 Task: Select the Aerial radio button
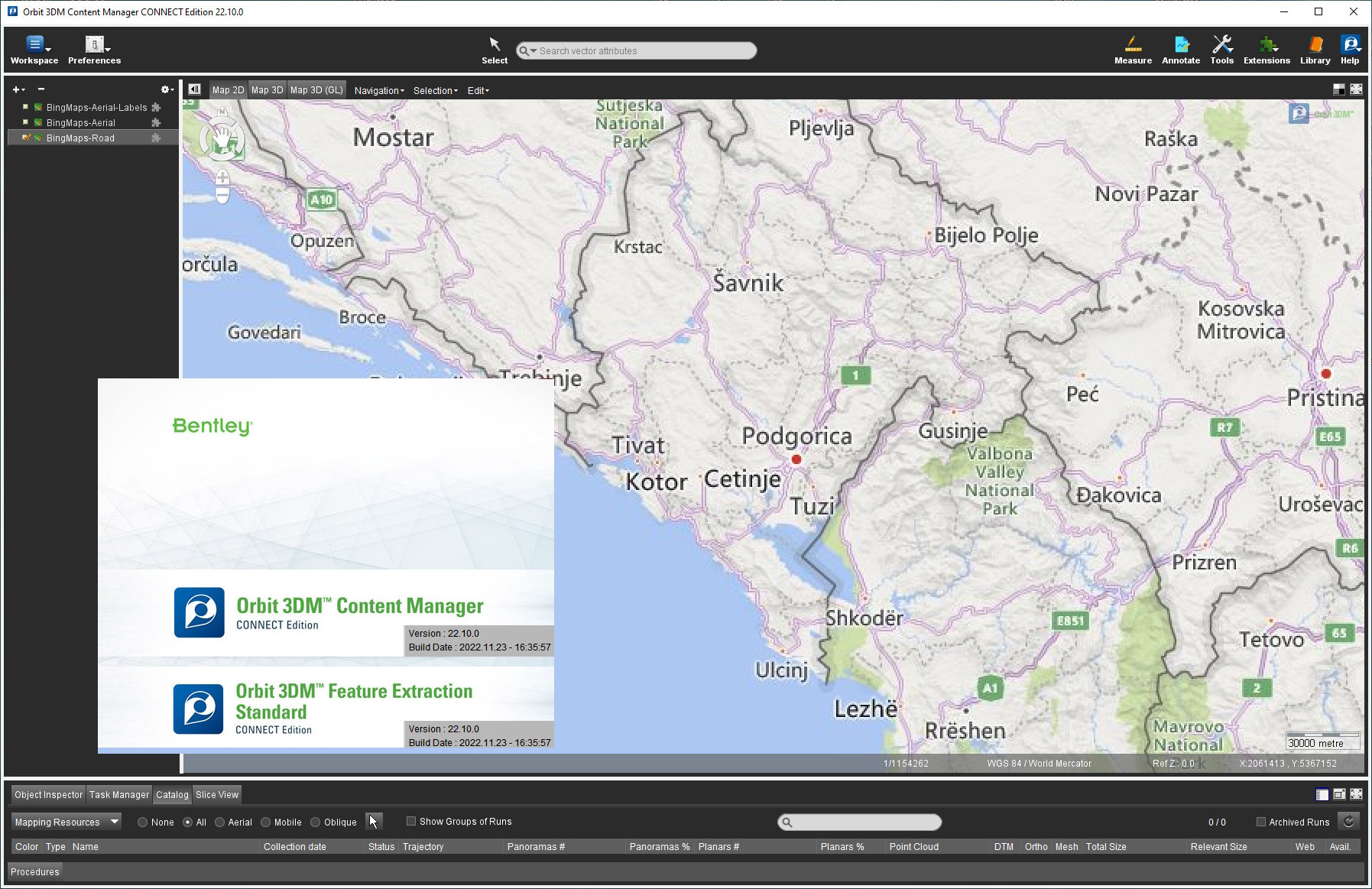pyautogui.click(x=220, y=822)
